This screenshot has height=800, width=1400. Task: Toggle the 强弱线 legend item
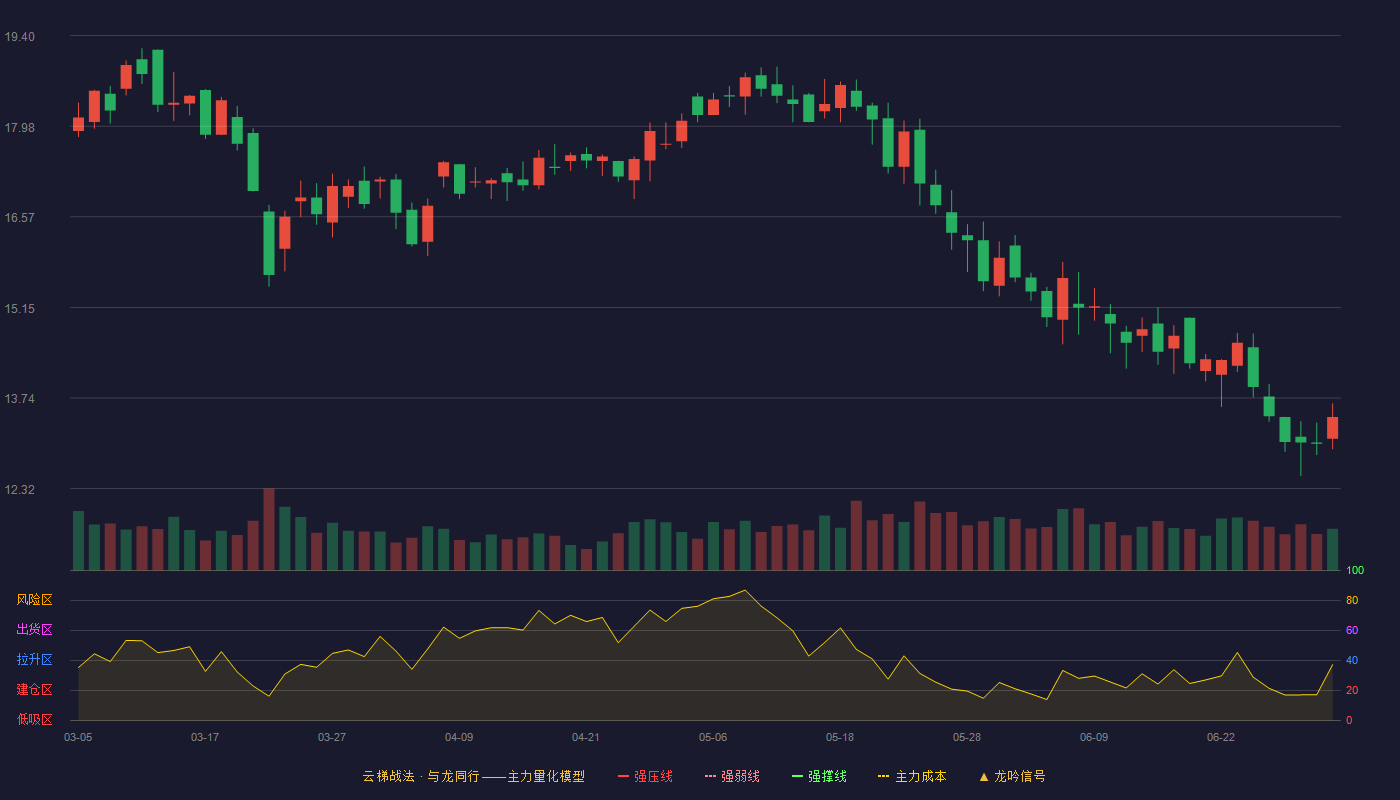(732, 776)
